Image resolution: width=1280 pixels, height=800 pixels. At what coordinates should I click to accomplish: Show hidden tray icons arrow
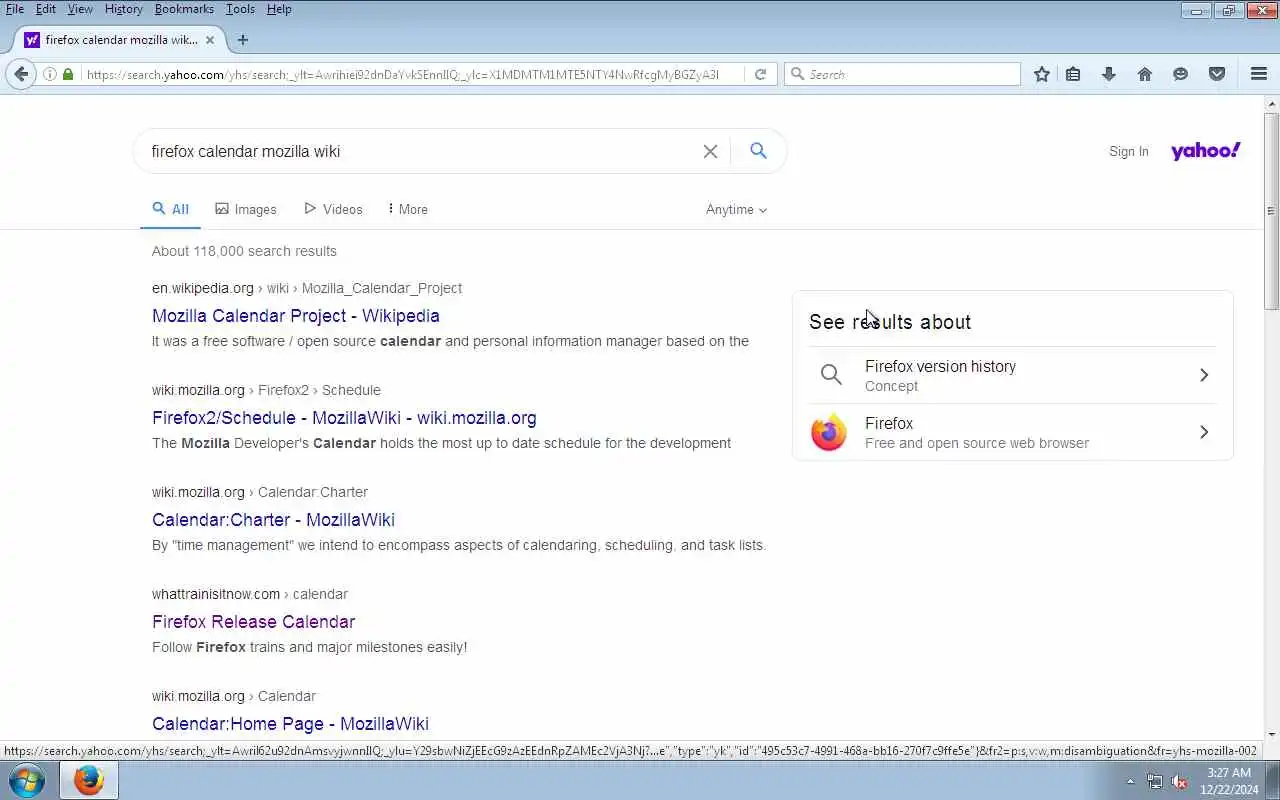[1130, 782]
